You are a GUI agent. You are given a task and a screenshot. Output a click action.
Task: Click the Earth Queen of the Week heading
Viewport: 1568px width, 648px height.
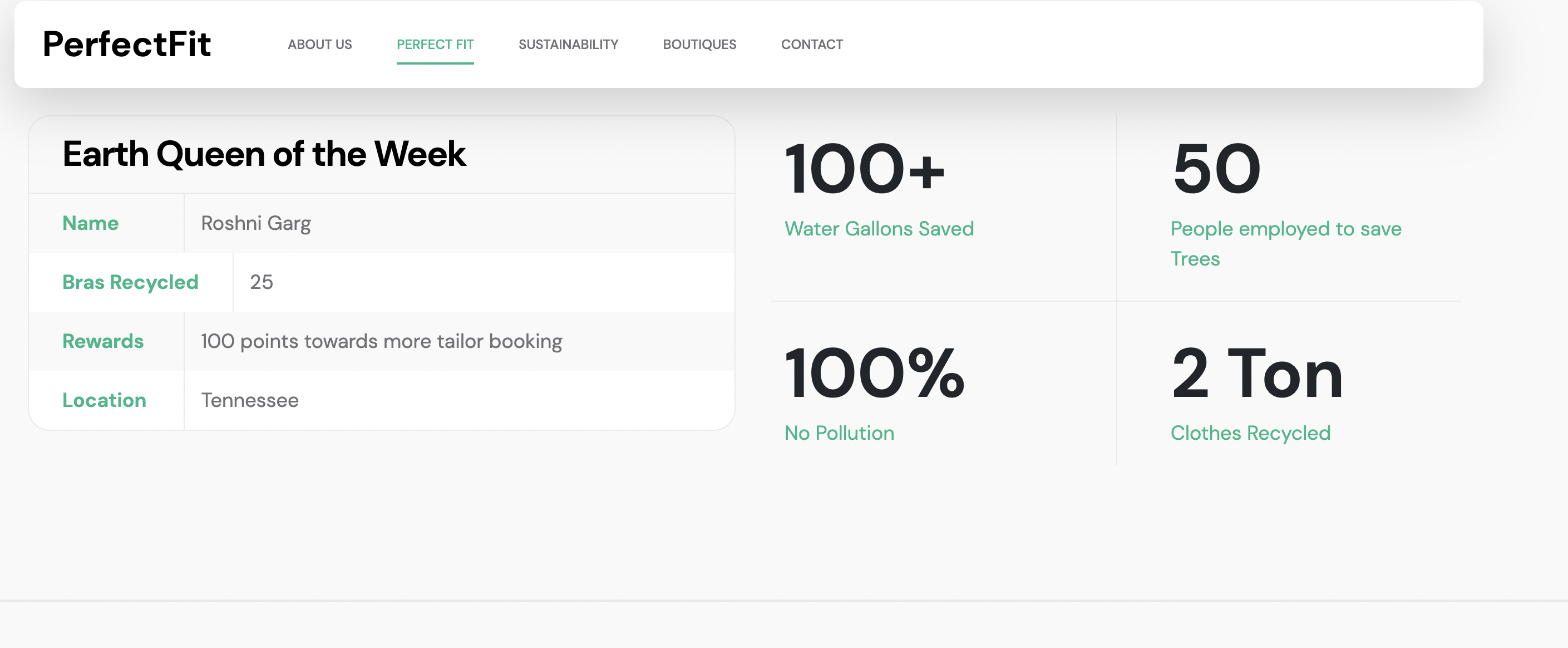coord(264,154)
